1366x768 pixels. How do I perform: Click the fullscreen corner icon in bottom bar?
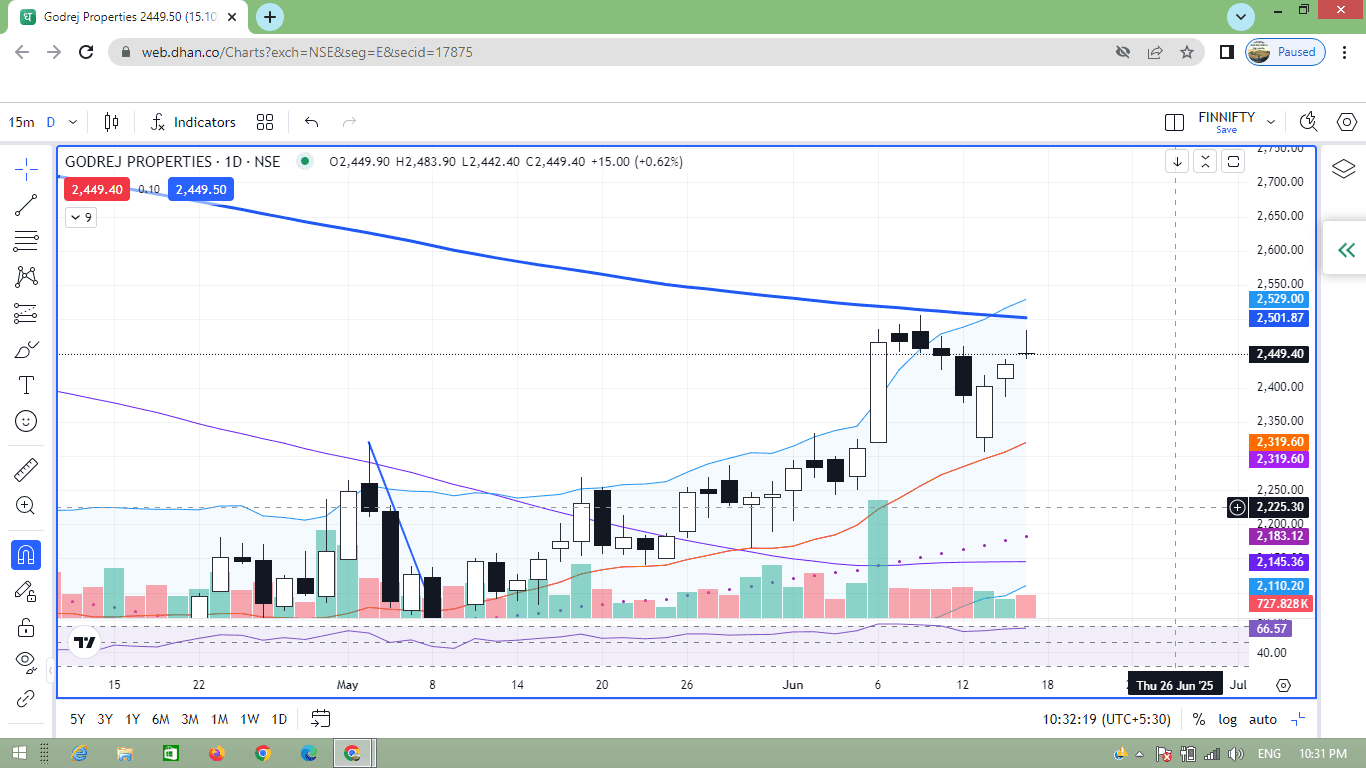tap(1298, 719)
